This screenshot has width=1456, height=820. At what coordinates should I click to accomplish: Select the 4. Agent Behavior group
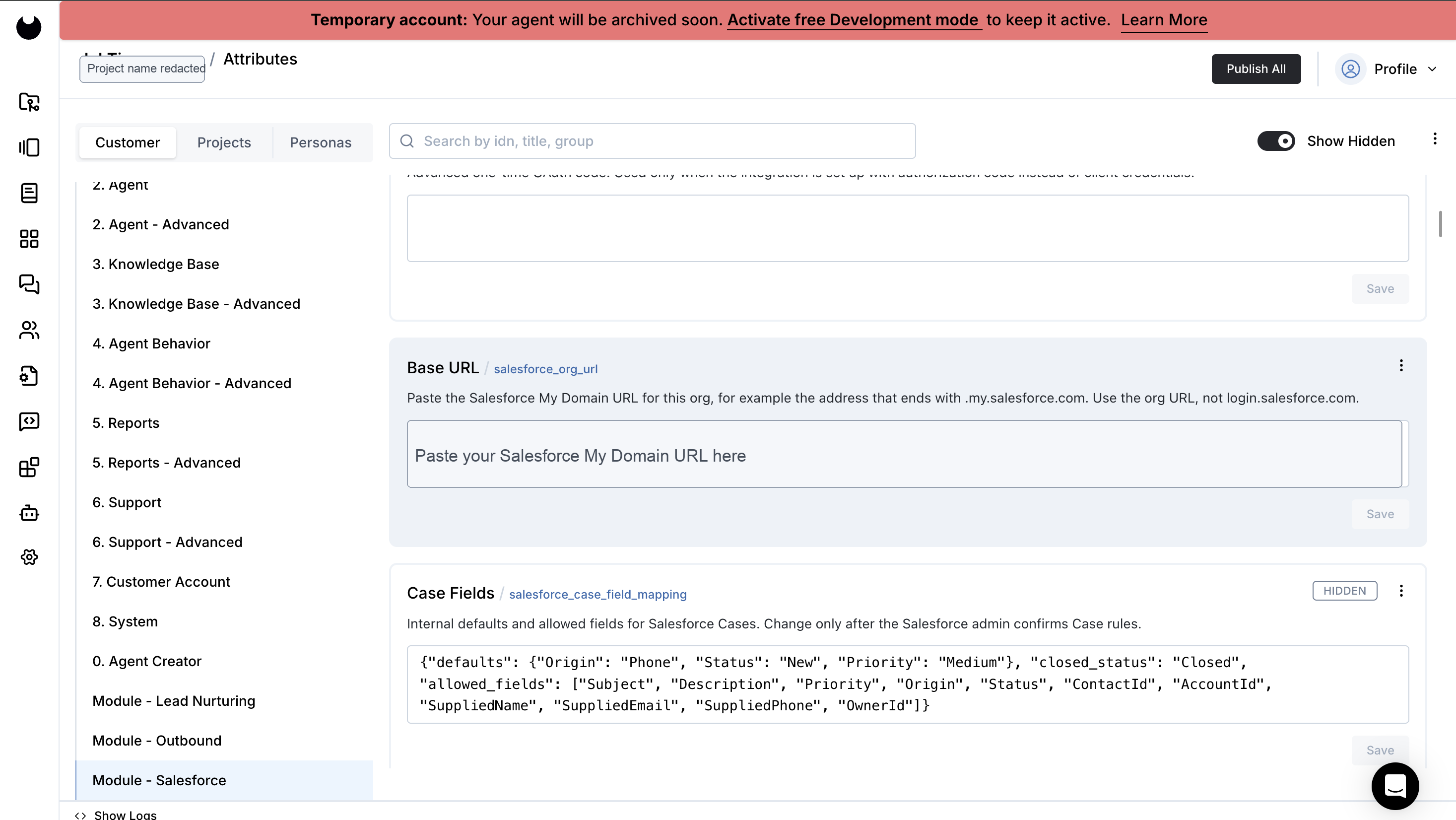point(224,344)
